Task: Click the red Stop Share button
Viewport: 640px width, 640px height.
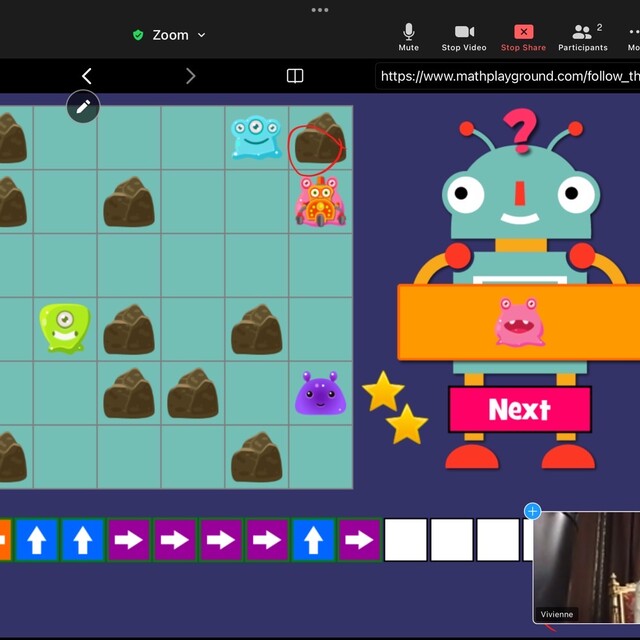Action: click(523, 38)
